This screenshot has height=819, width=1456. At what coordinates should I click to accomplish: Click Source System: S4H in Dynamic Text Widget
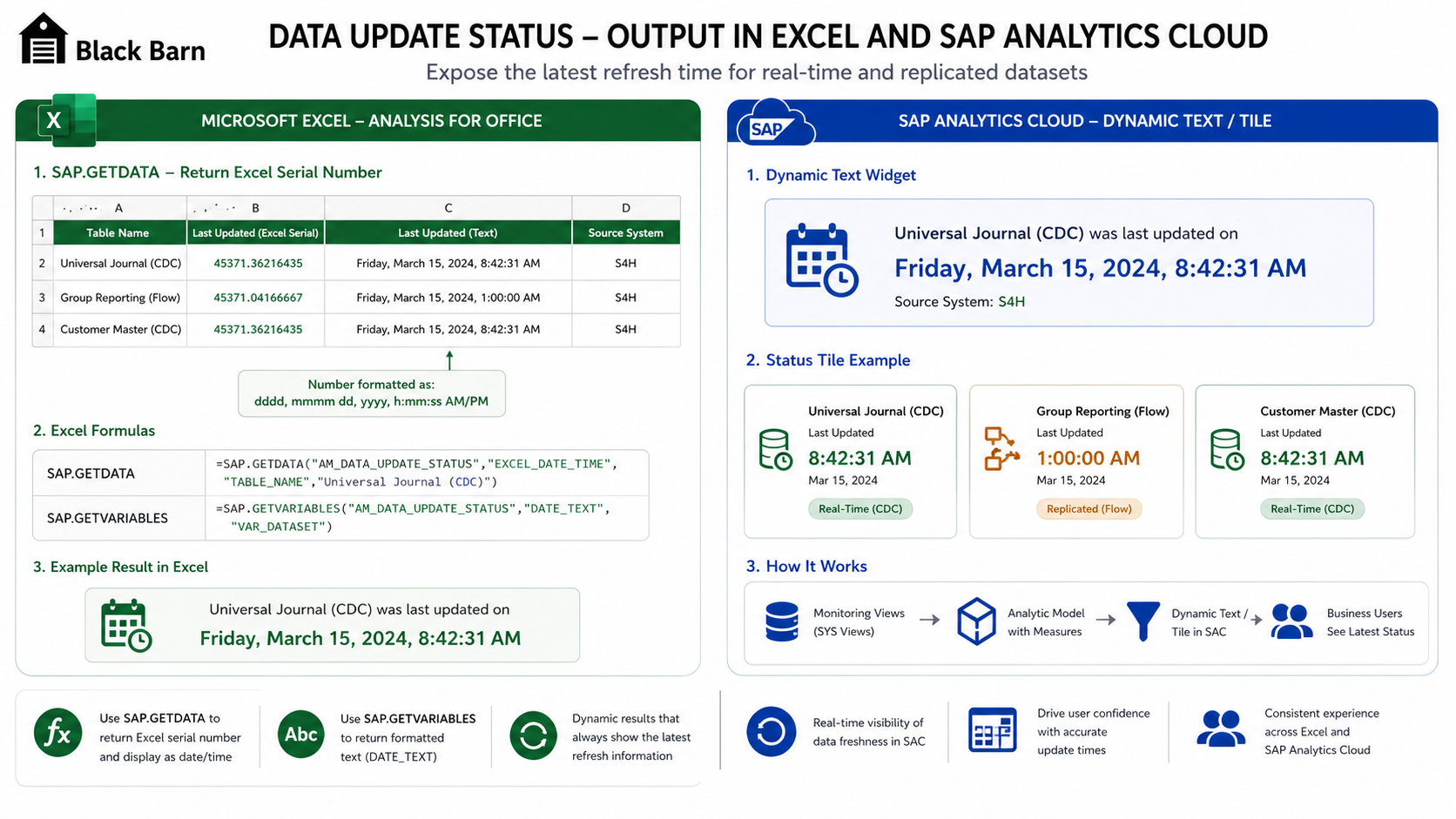(x=959, y=302)
